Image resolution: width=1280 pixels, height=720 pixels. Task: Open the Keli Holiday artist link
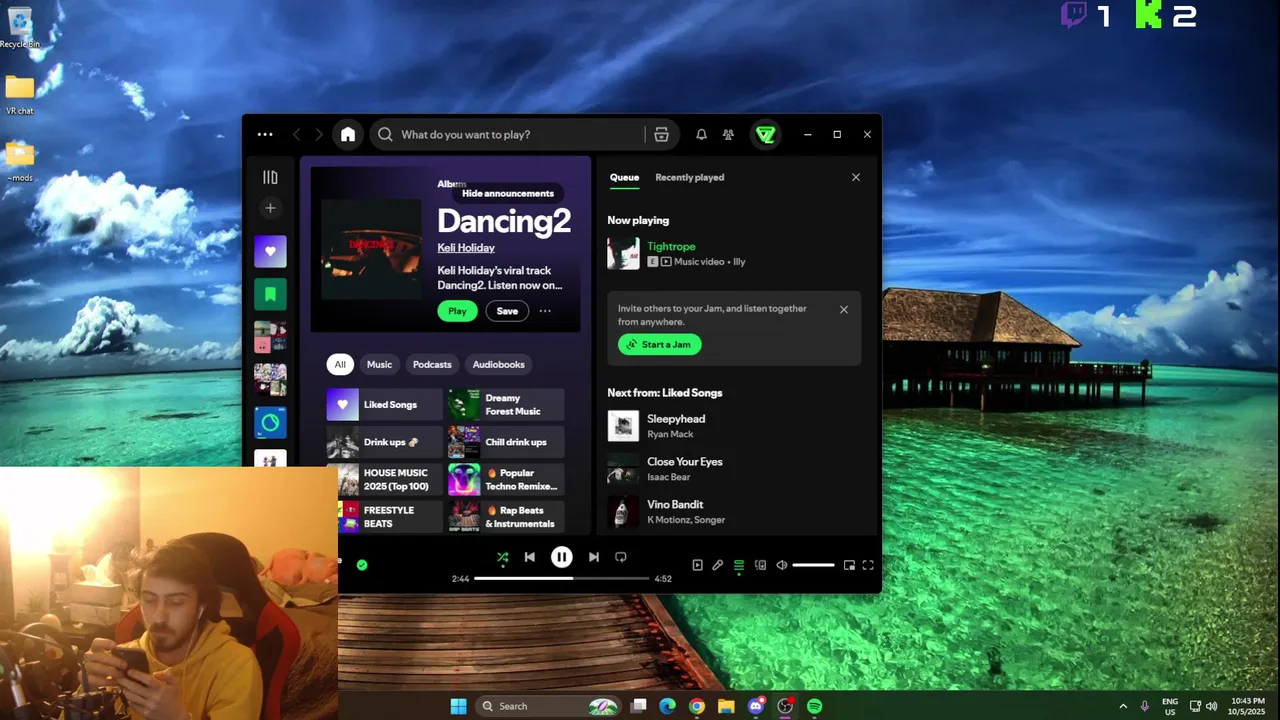[466, 248]
